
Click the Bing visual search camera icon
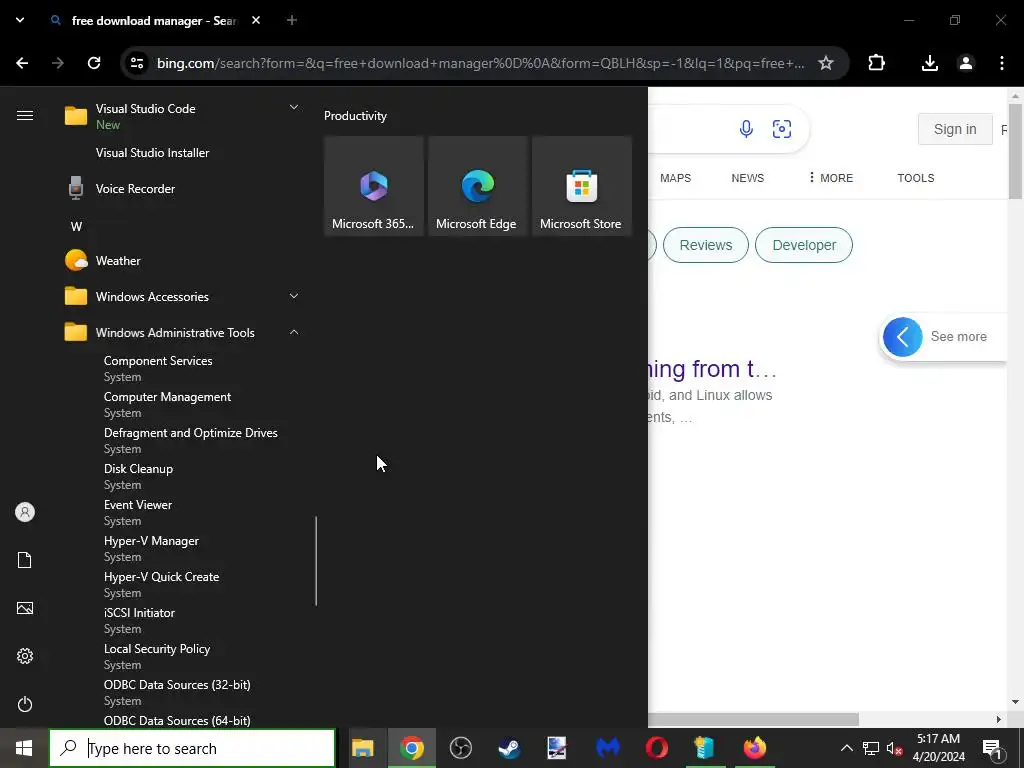click(782, 129)
